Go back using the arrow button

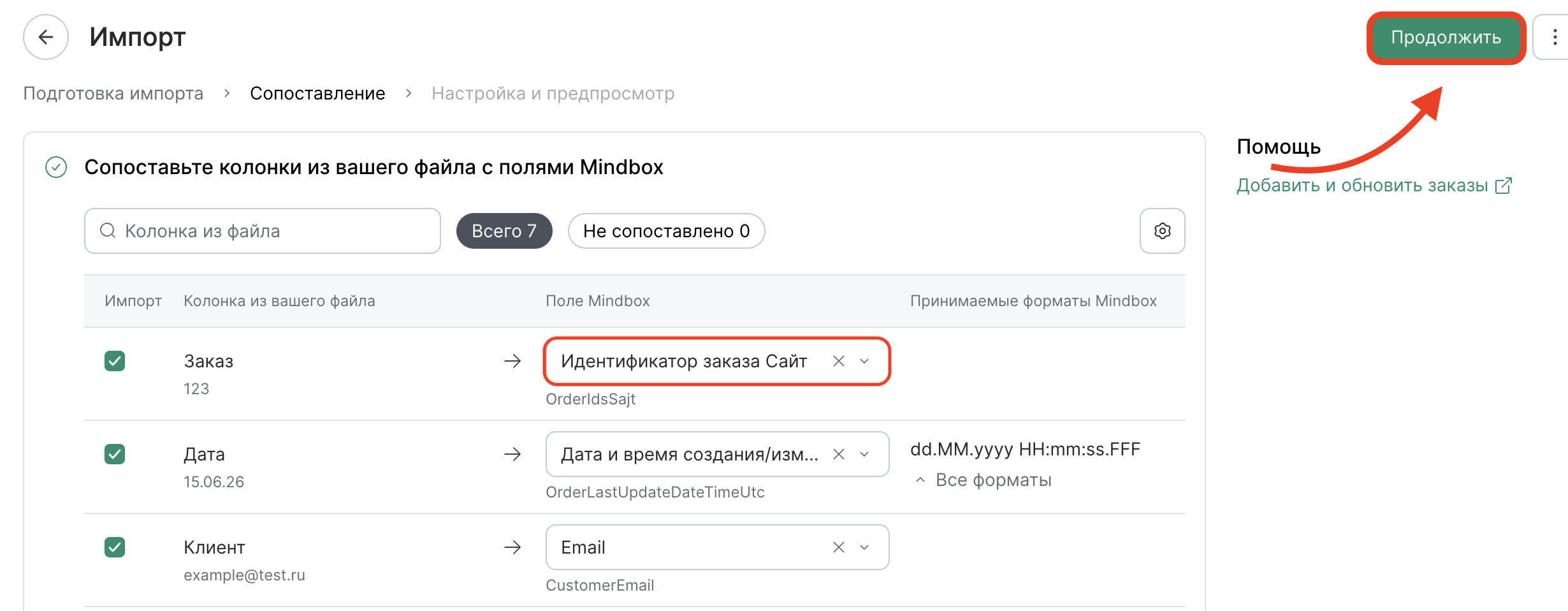click(x=46, y=37)
